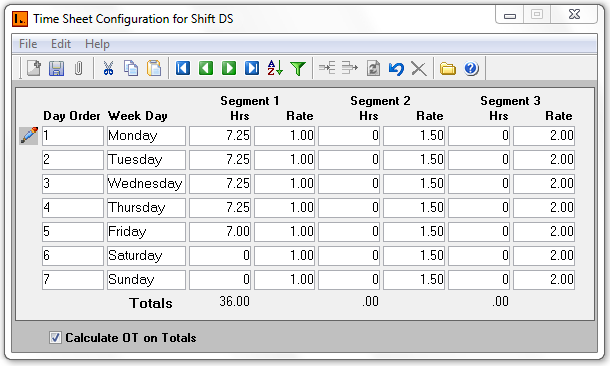The height and width of the screenshot is (366, 610).
Task: Save using the floppy disk icon
Action: tap(56, 68)
